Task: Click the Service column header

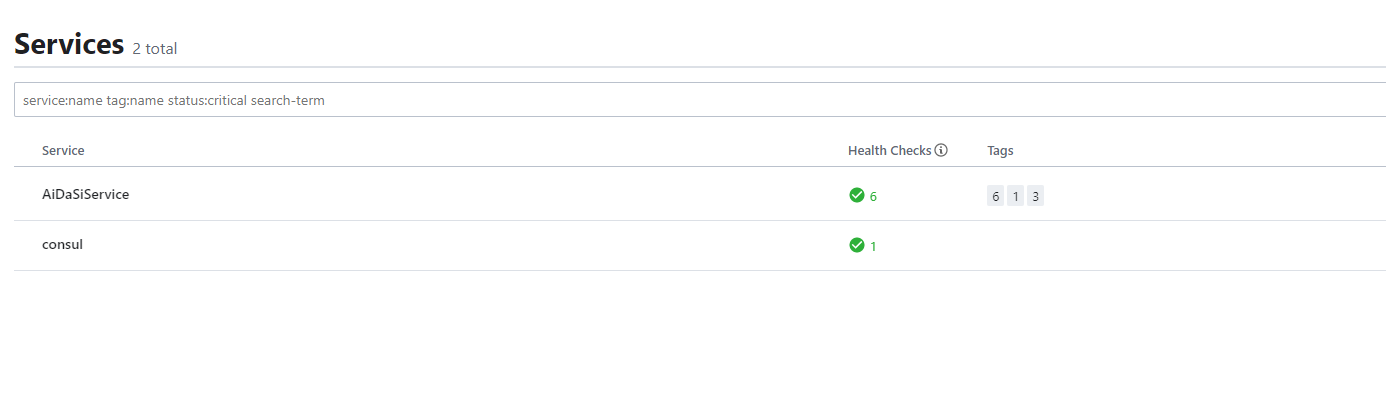Action: pos(63,151)
